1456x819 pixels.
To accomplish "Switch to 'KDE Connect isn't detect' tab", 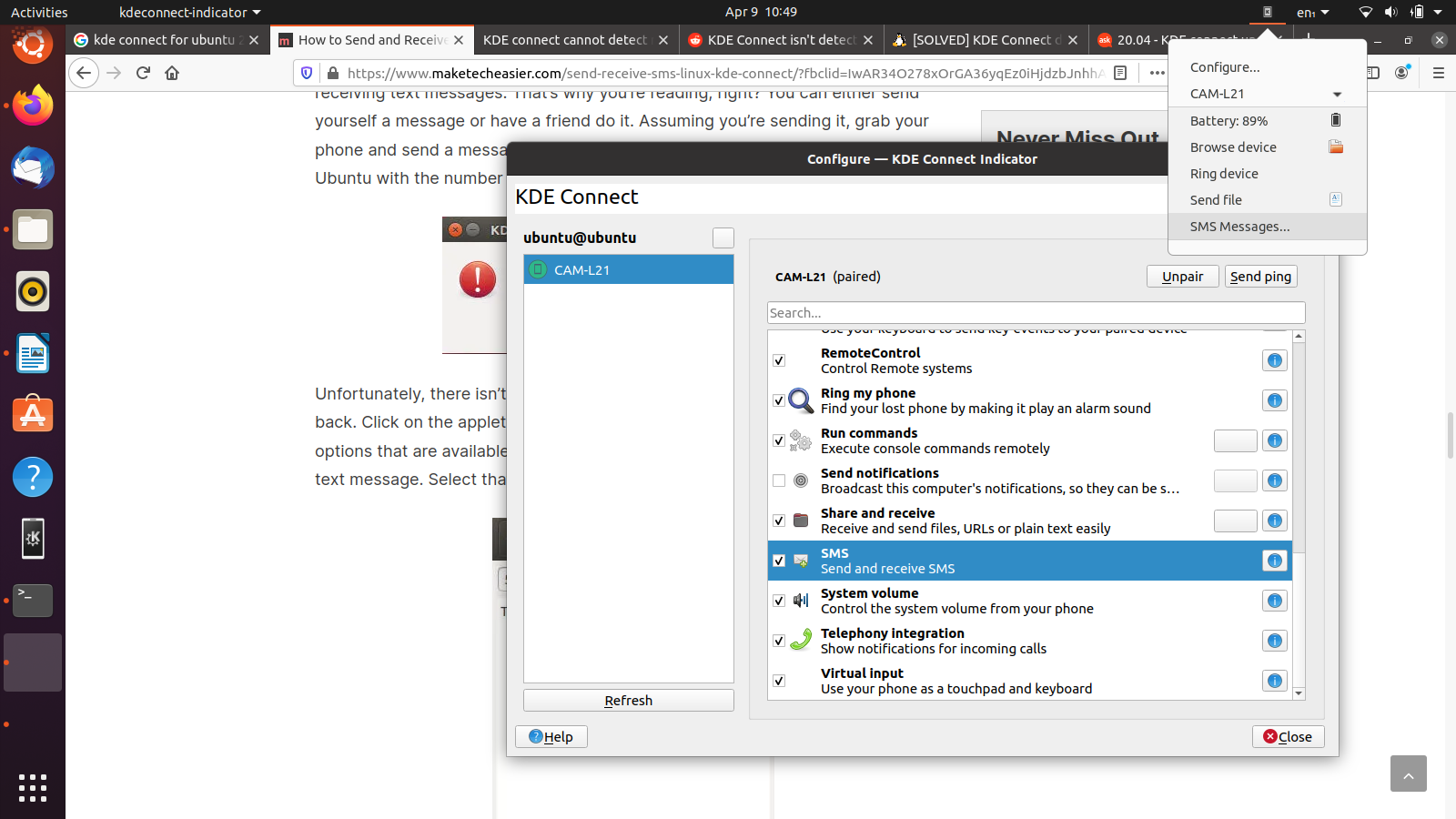I will (781, 40).
